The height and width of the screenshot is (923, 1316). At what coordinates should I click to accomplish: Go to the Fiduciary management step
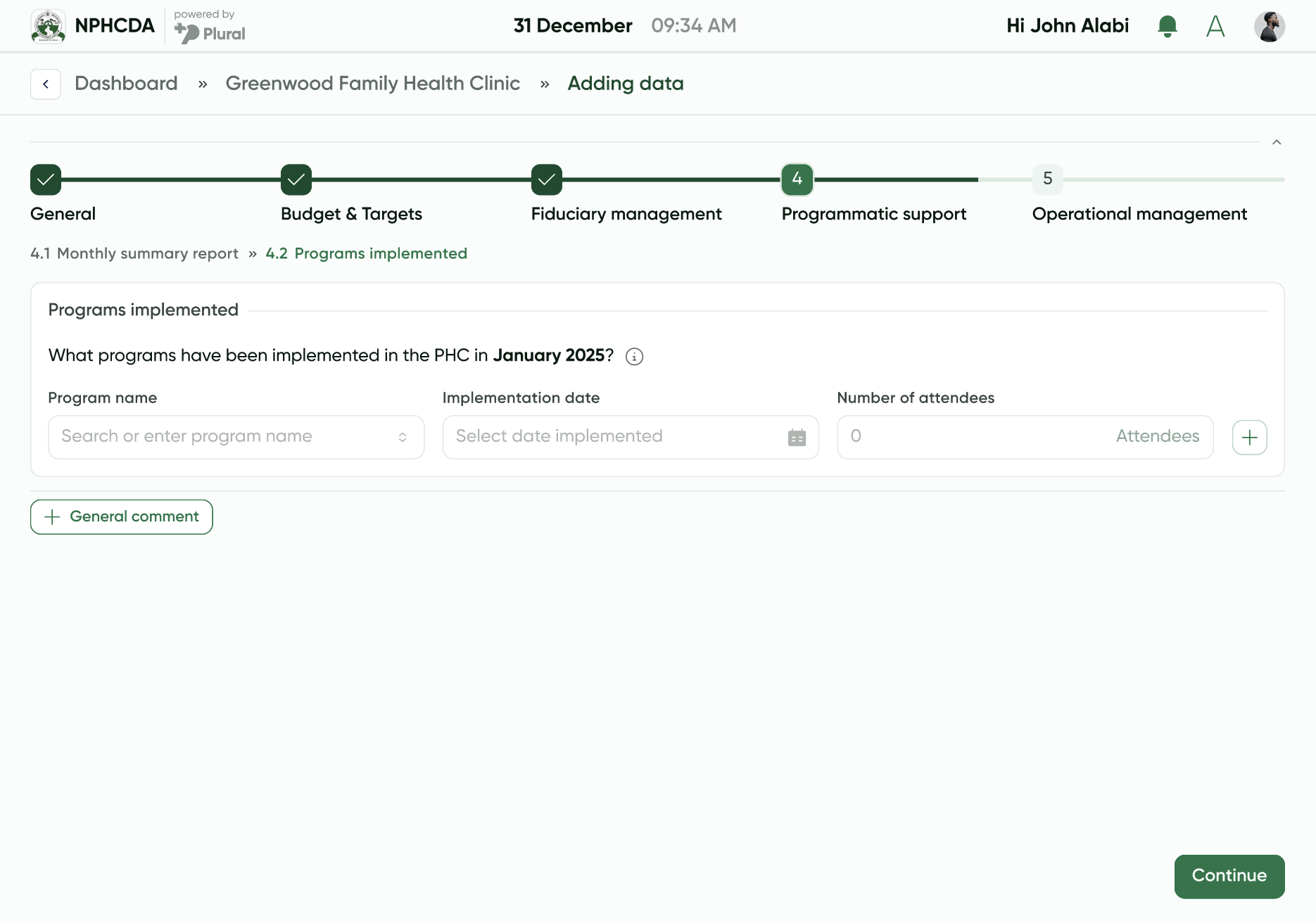point(547,180)
